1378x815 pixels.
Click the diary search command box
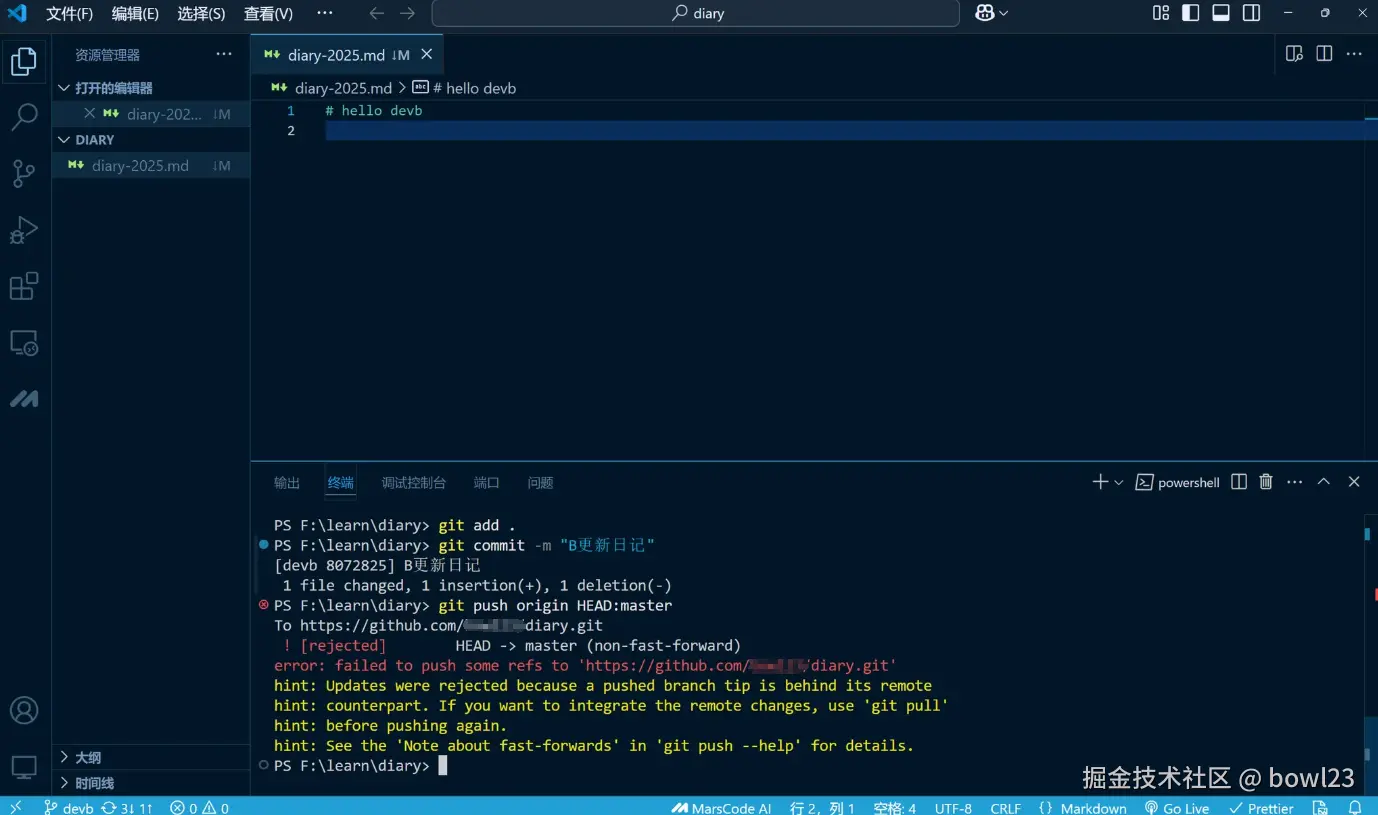click(x=696, y=13)
